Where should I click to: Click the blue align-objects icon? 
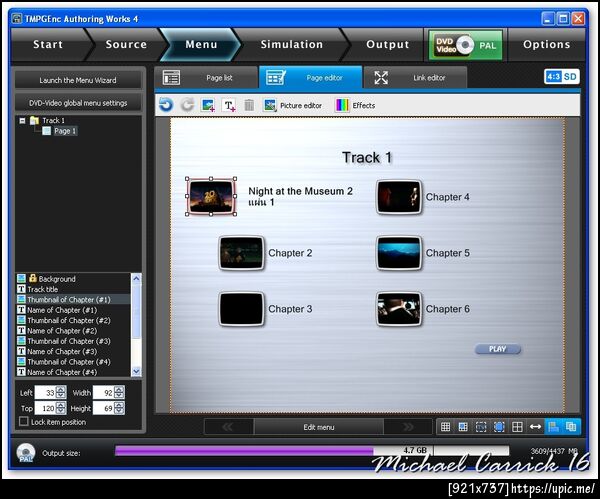click(x=553, y=427)
